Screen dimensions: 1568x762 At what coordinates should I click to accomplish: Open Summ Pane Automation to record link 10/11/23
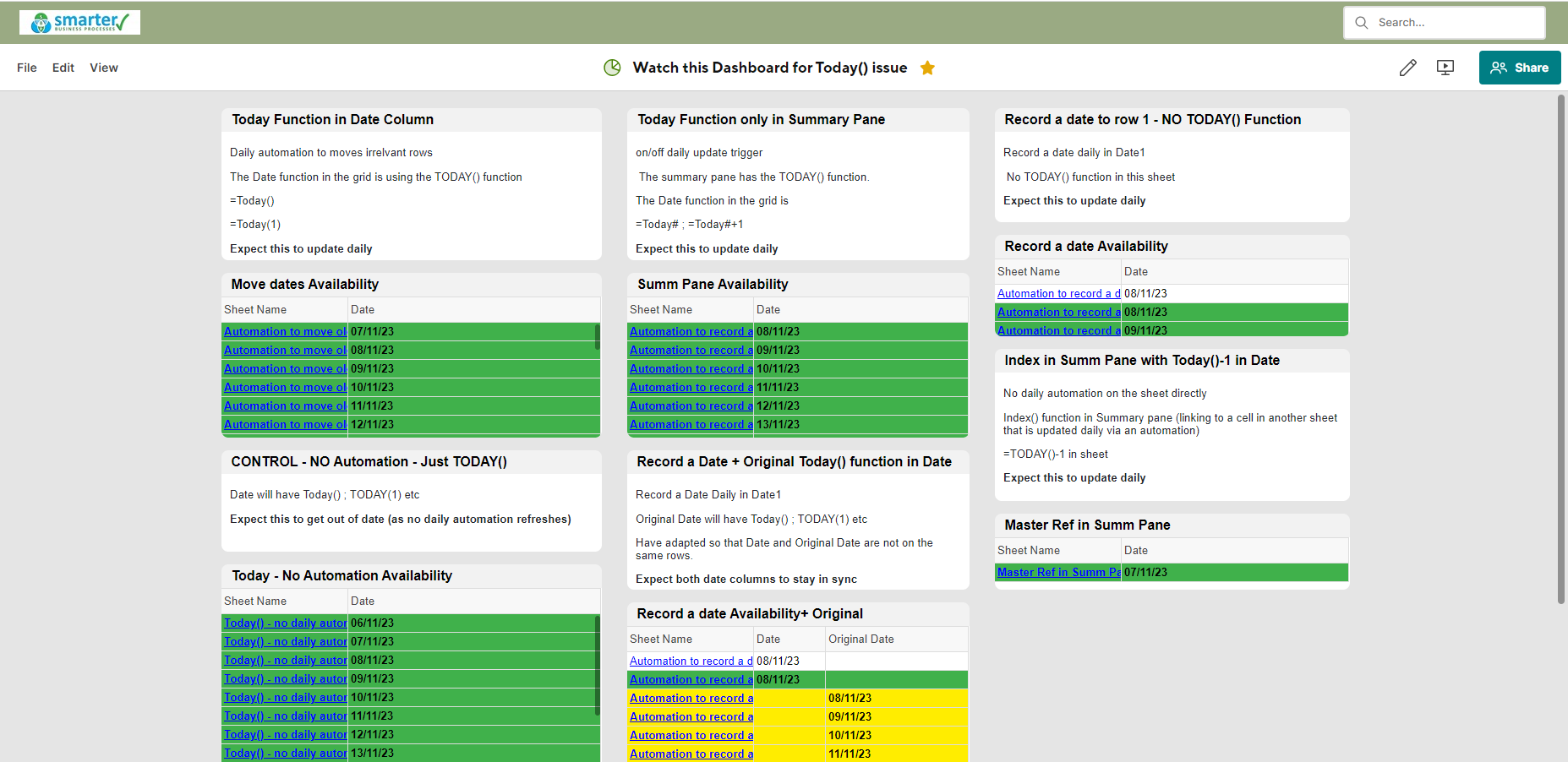tap(691, 369)
